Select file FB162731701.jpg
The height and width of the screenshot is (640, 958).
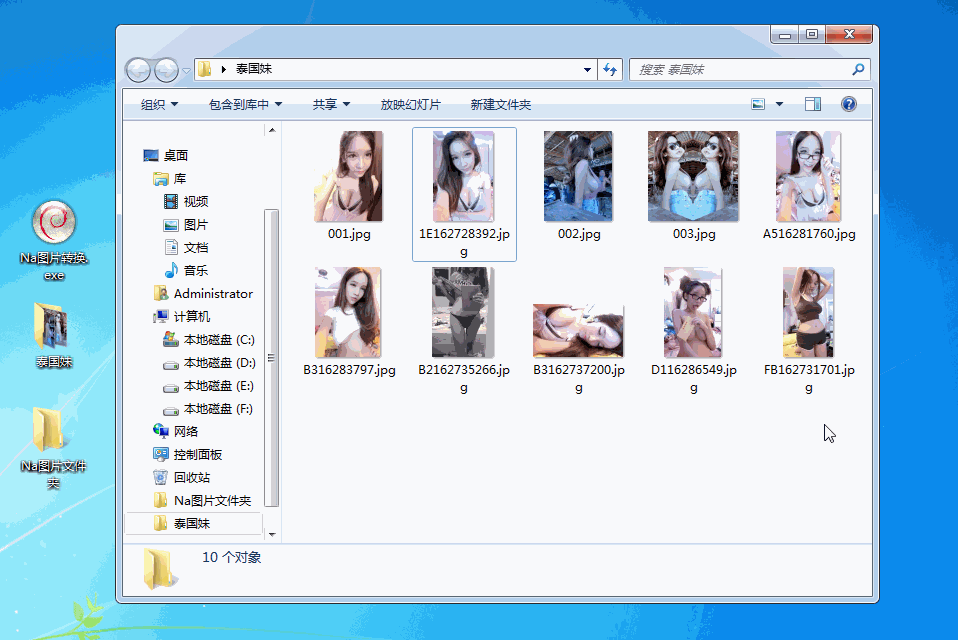coord(809,330)
